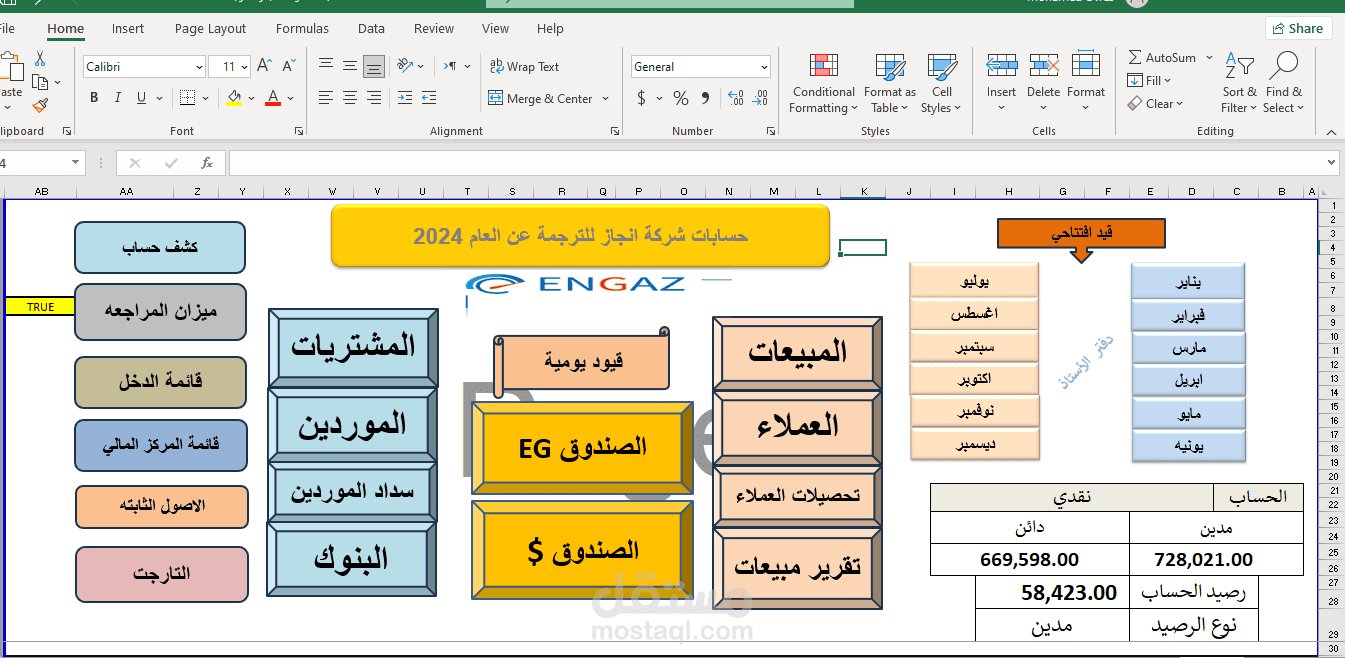Align text right in cell
Image resolution: width=1345 pixels, height=658 pixels.
[374, 98]
